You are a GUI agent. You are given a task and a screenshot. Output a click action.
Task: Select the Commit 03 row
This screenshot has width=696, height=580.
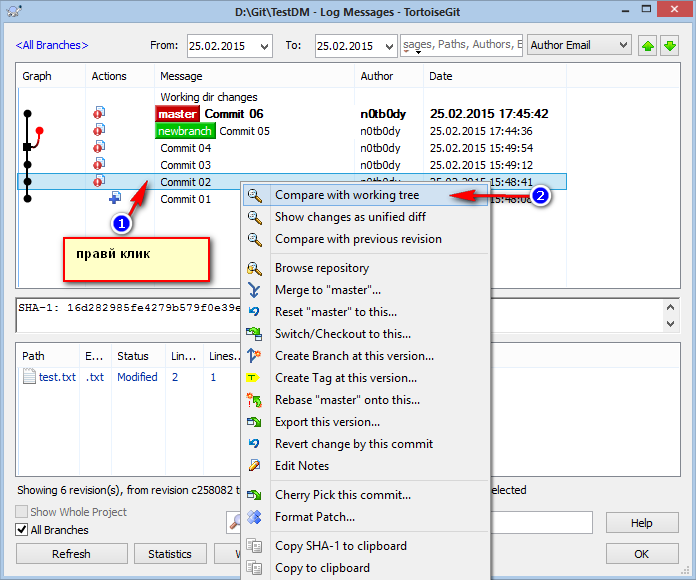pyautogui.click(x=292, y=165)
